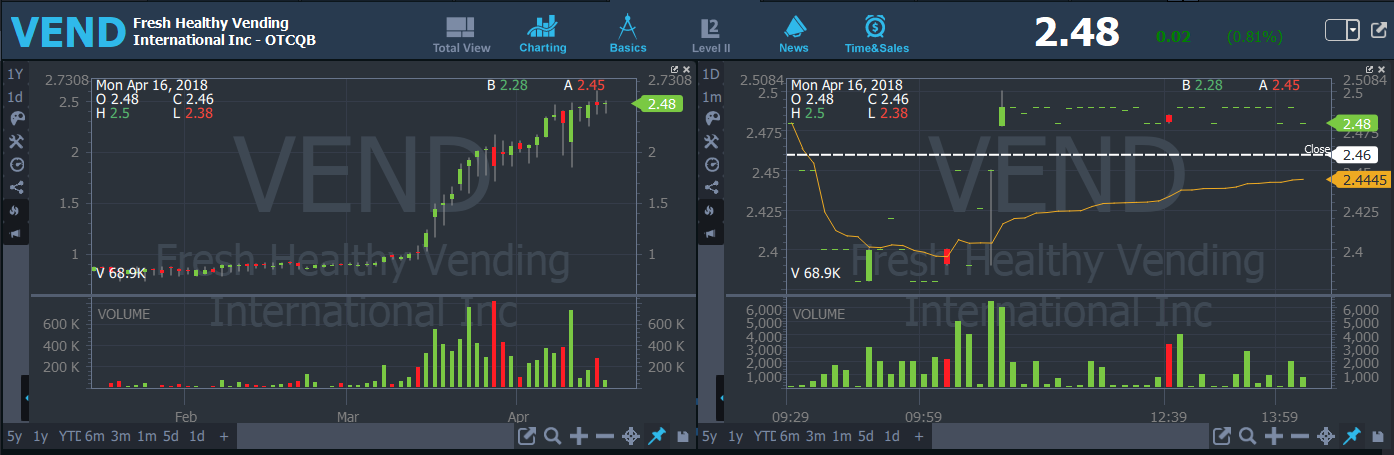Open the Basics tab

pyautogui.click(x=628, y=34)
